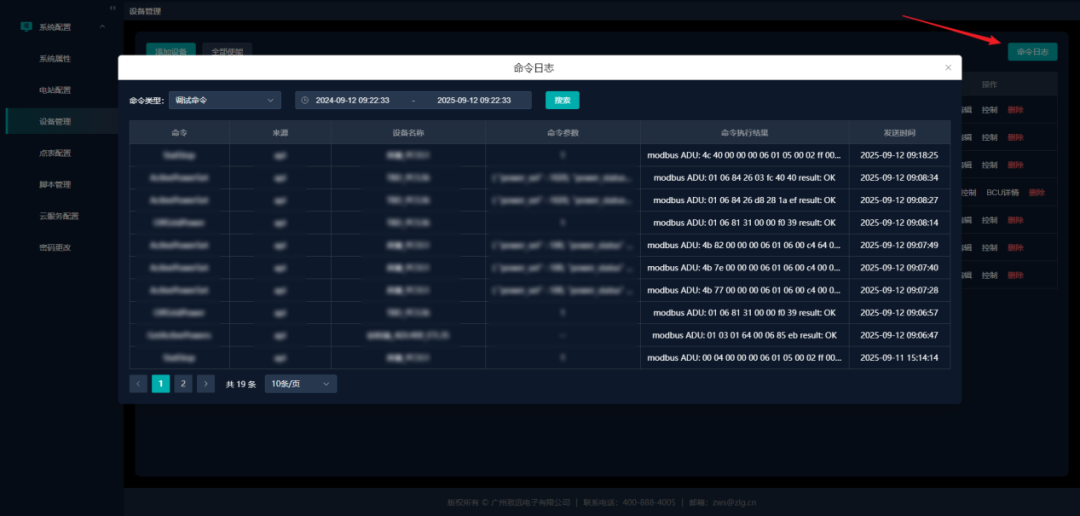Viewport: 1080px width, 516px height.
Task: Click 删除 in the BCU详情 row
Action: 1037,193
